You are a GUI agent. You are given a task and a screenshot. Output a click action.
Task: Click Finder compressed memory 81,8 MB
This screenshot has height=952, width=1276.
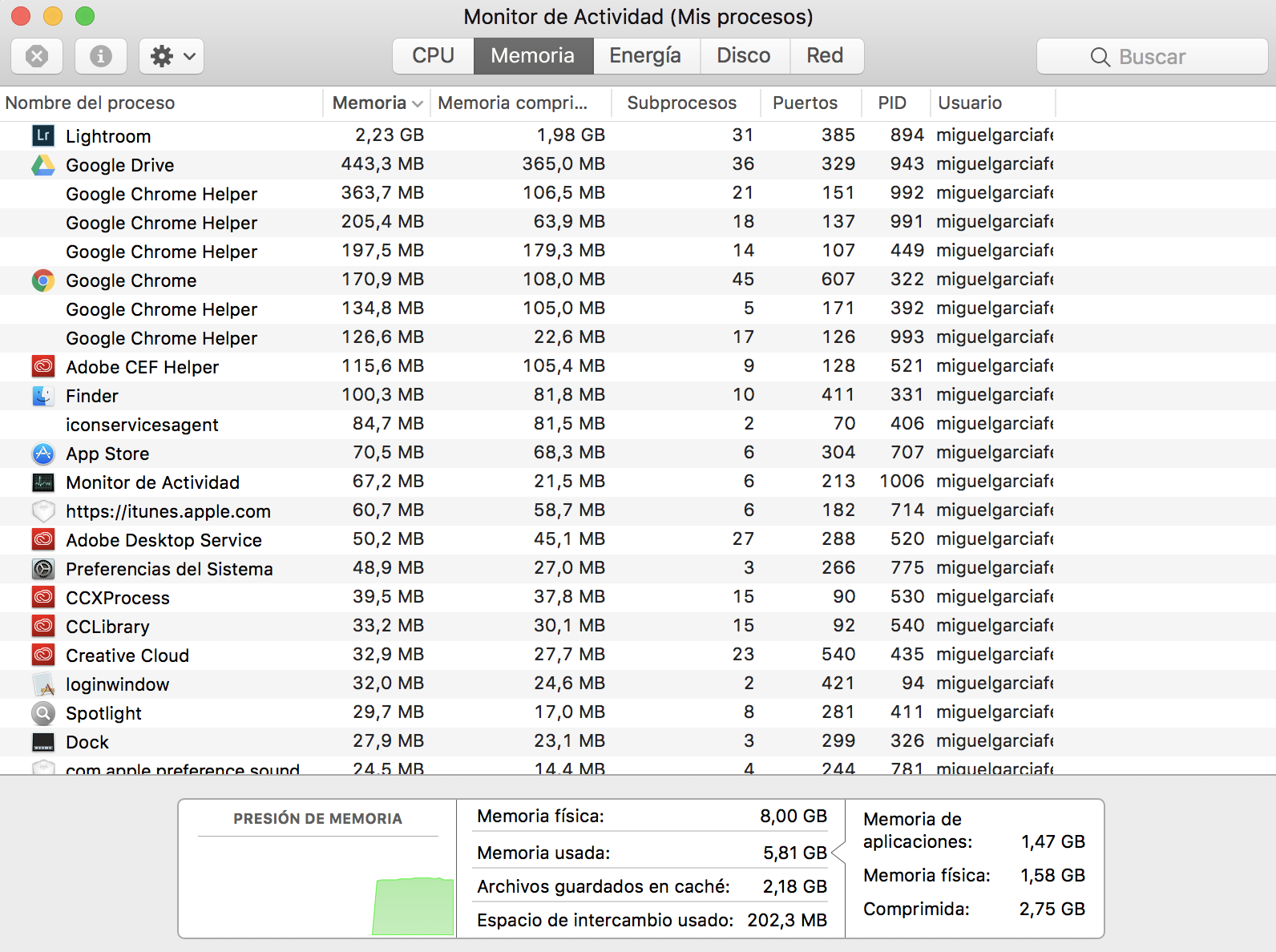[x=569, y=395]
